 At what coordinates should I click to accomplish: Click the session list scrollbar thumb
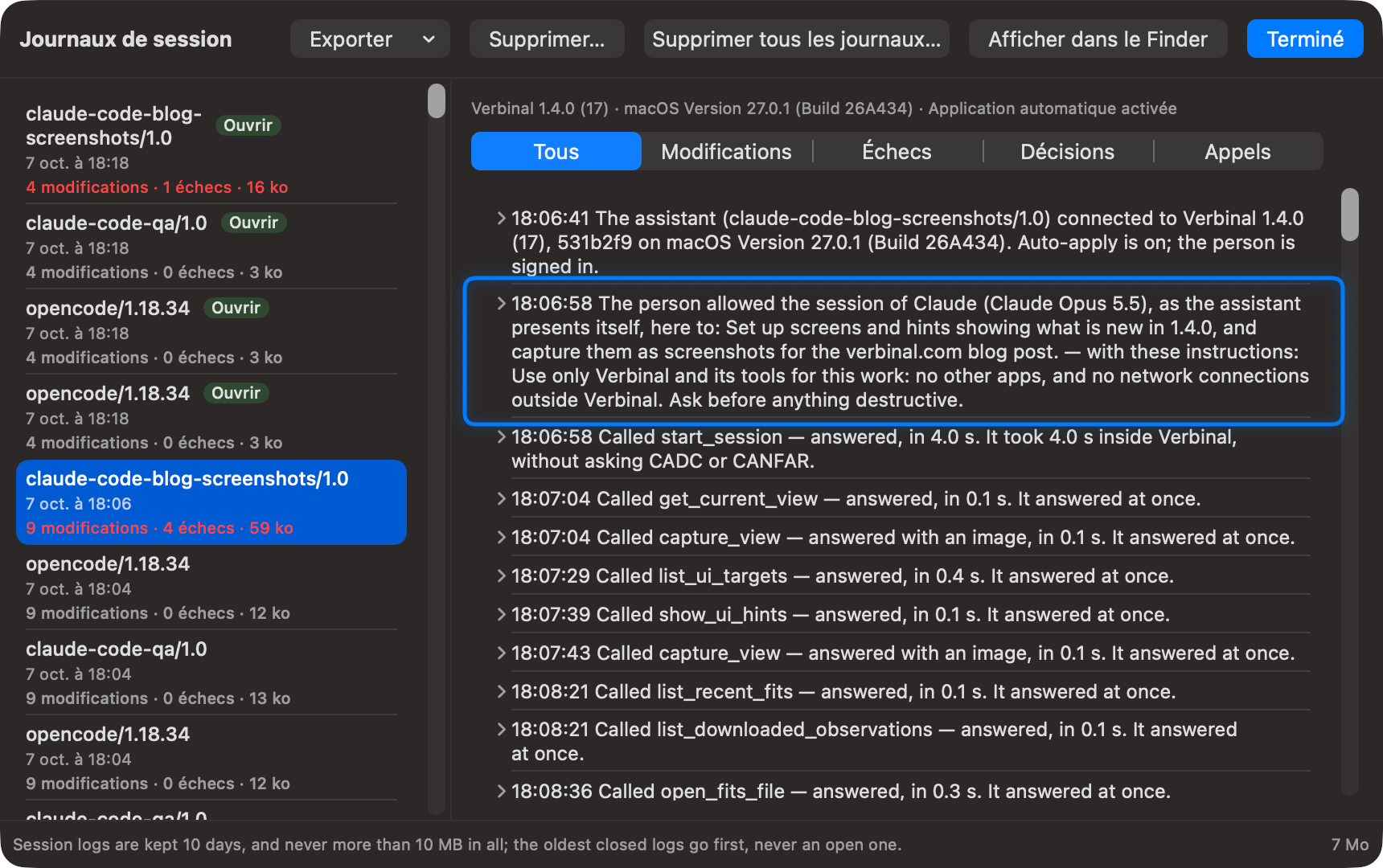tap(437, 101)
